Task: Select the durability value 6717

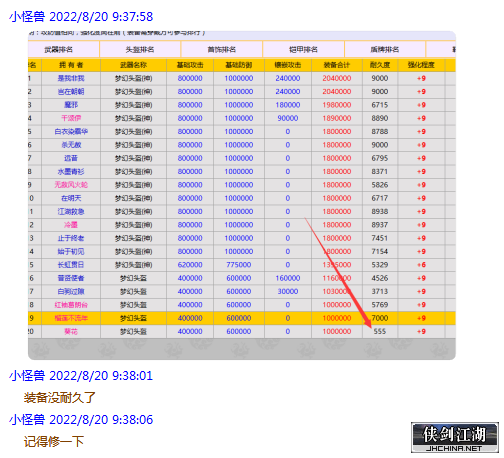Action: click(x=380, y=198)
